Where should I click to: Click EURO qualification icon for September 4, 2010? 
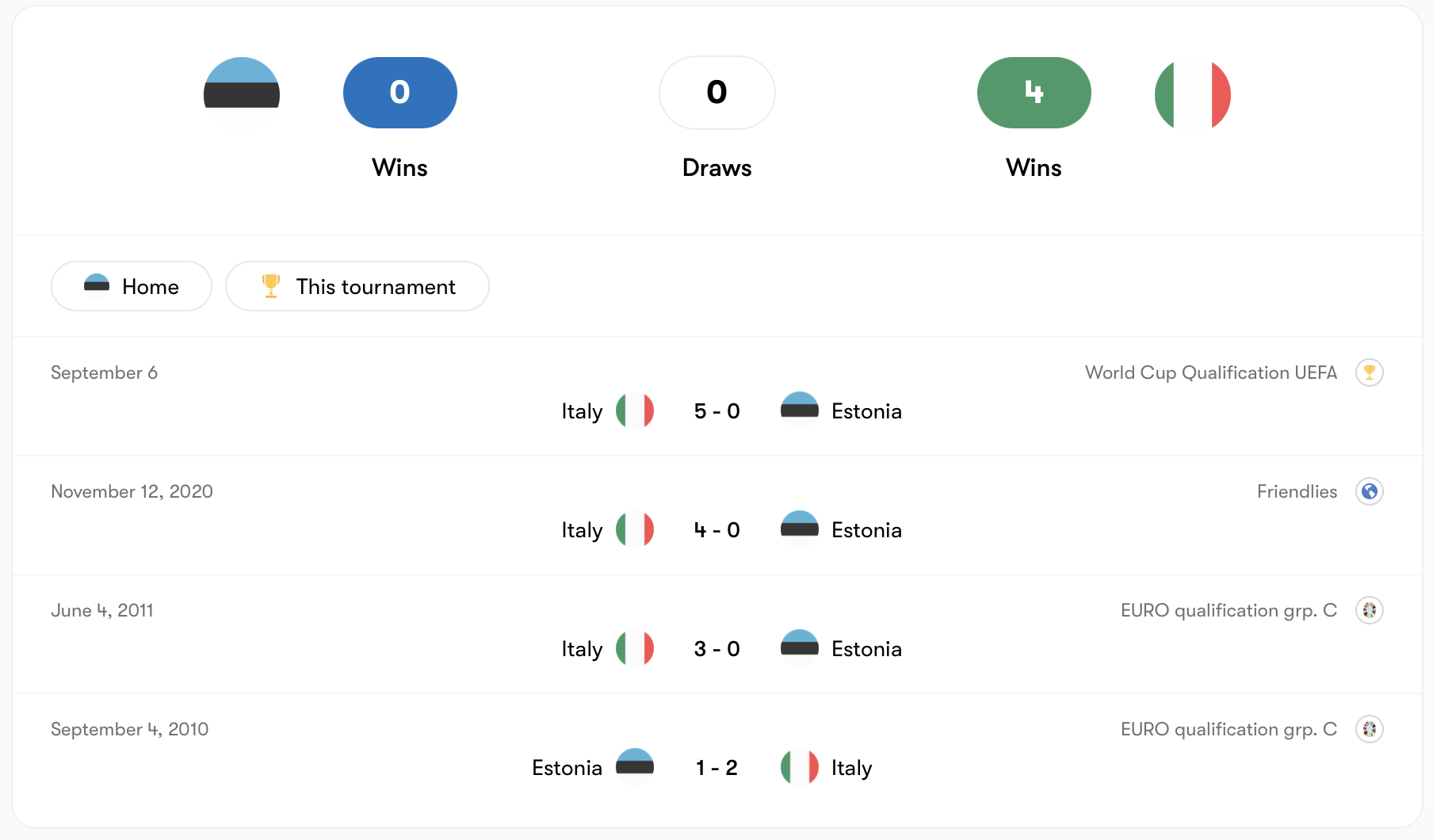point(1369,729)
